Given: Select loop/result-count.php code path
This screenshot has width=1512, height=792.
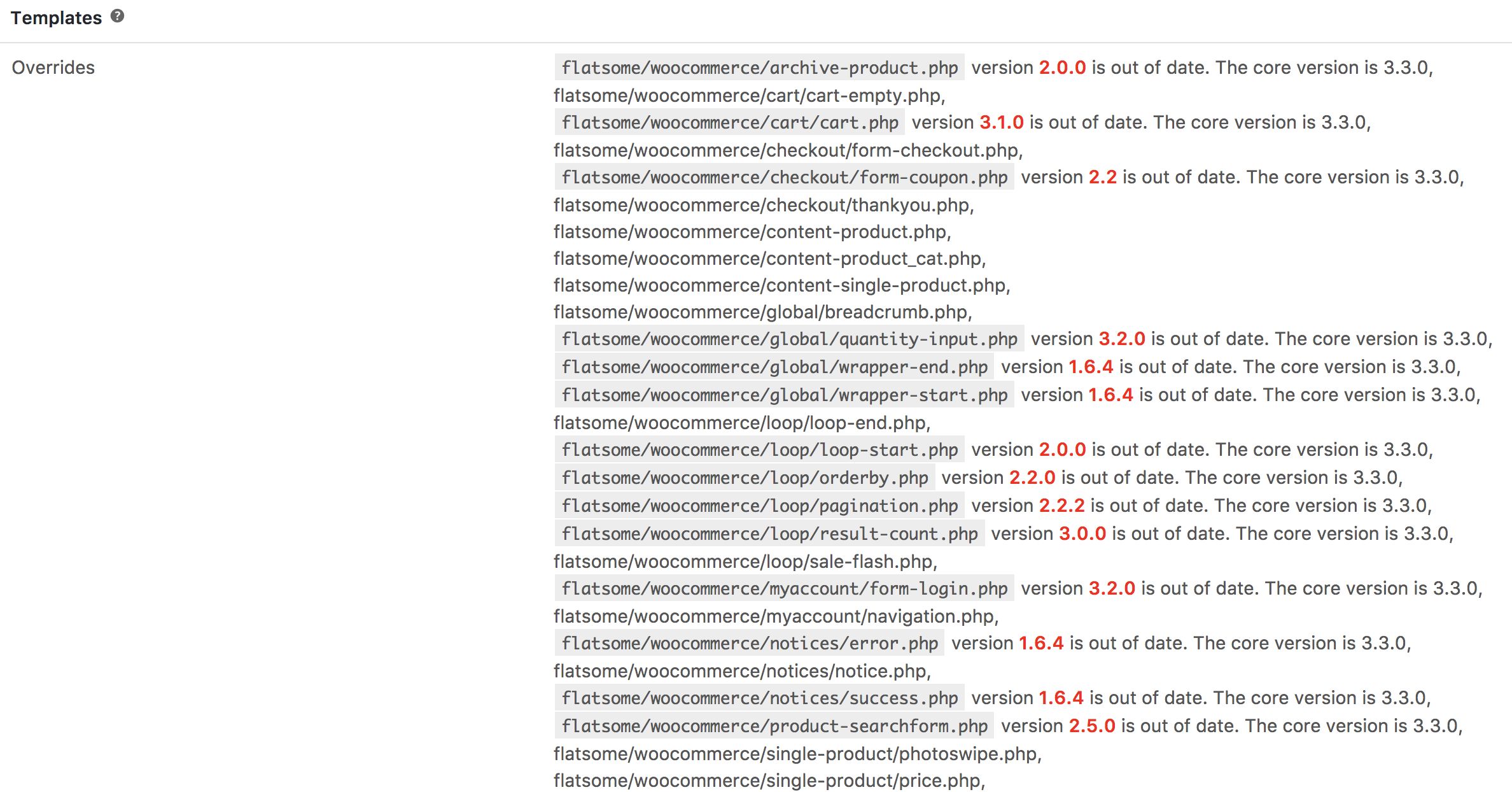Looking at the screenshot, I should (x=769, y=534).
